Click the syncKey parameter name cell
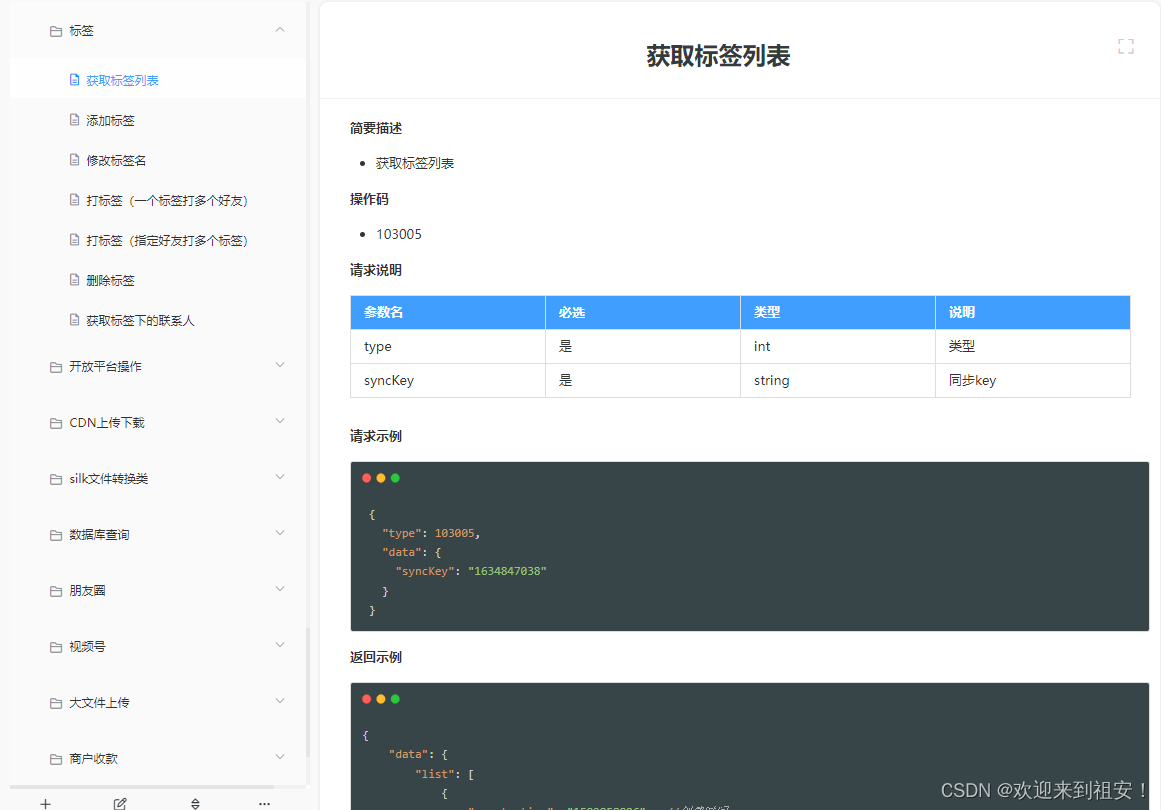Image resolution: width=1161 pixels, height=810 pixels. [x=448, y=381]
